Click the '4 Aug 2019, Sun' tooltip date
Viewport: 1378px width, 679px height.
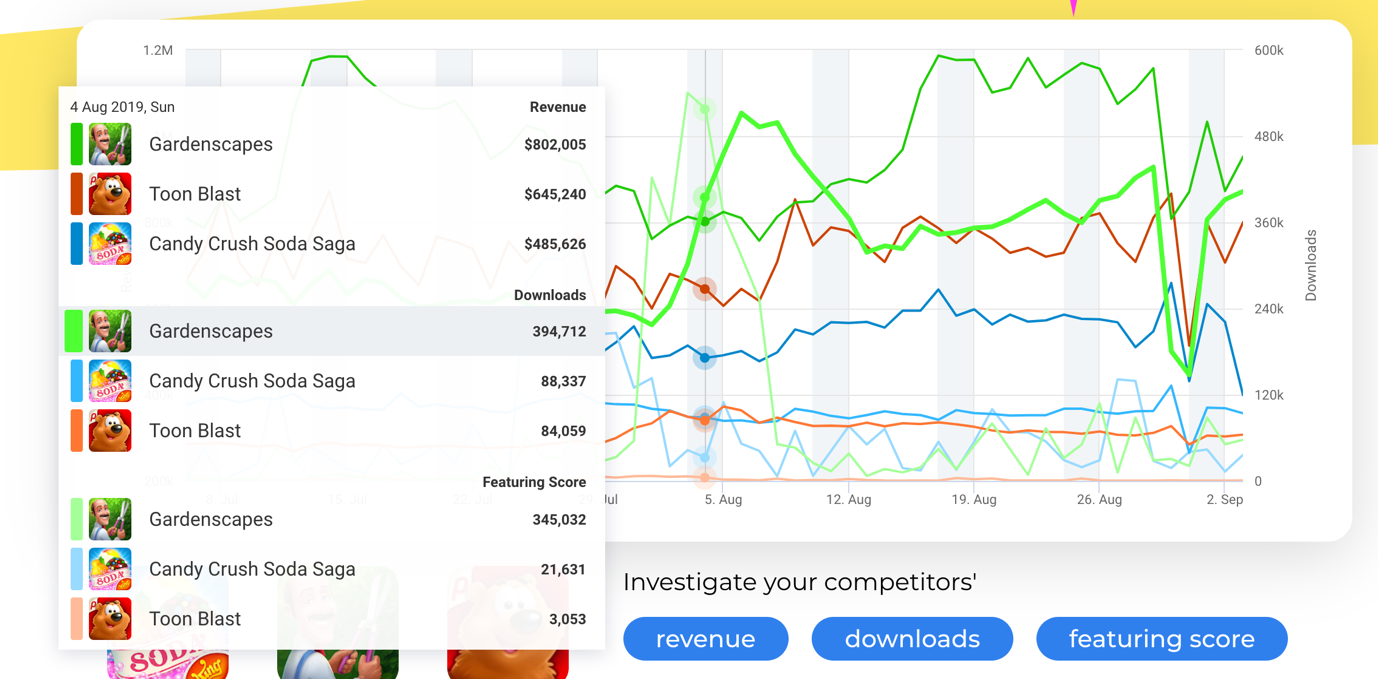click(122, 107)
